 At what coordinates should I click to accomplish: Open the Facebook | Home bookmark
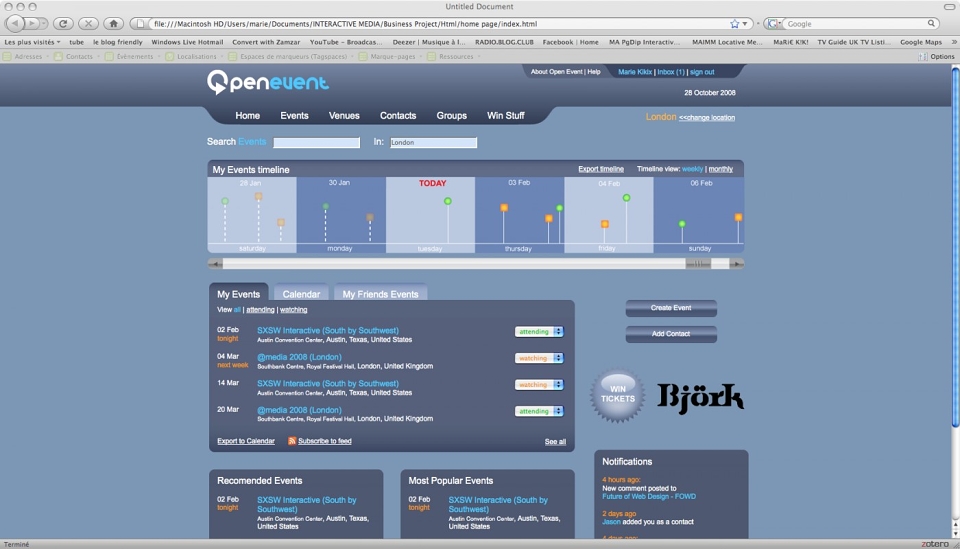[571, 42]
